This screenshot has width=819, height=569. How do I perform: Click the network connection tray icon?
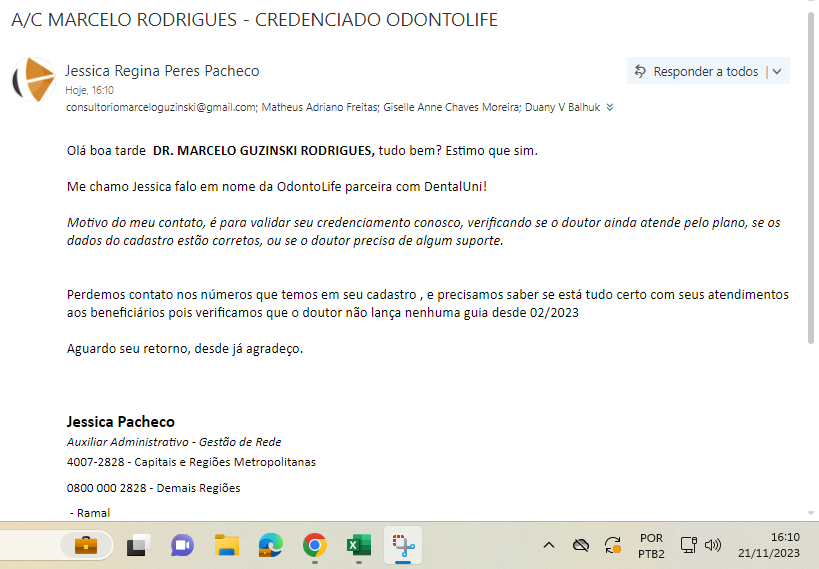(688, 545)
